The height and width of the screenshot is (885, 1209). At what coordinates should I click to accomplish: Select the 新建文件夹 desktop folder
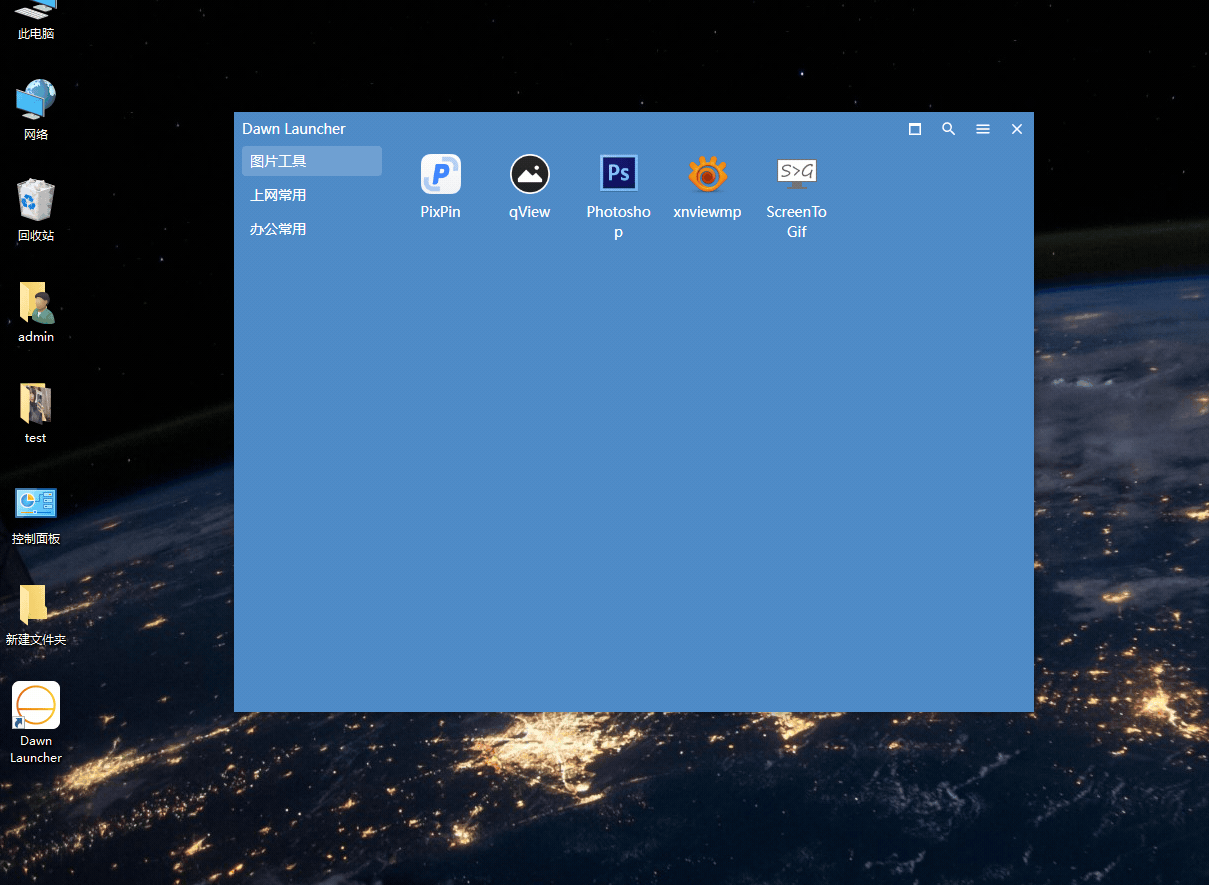click(36, 605)
